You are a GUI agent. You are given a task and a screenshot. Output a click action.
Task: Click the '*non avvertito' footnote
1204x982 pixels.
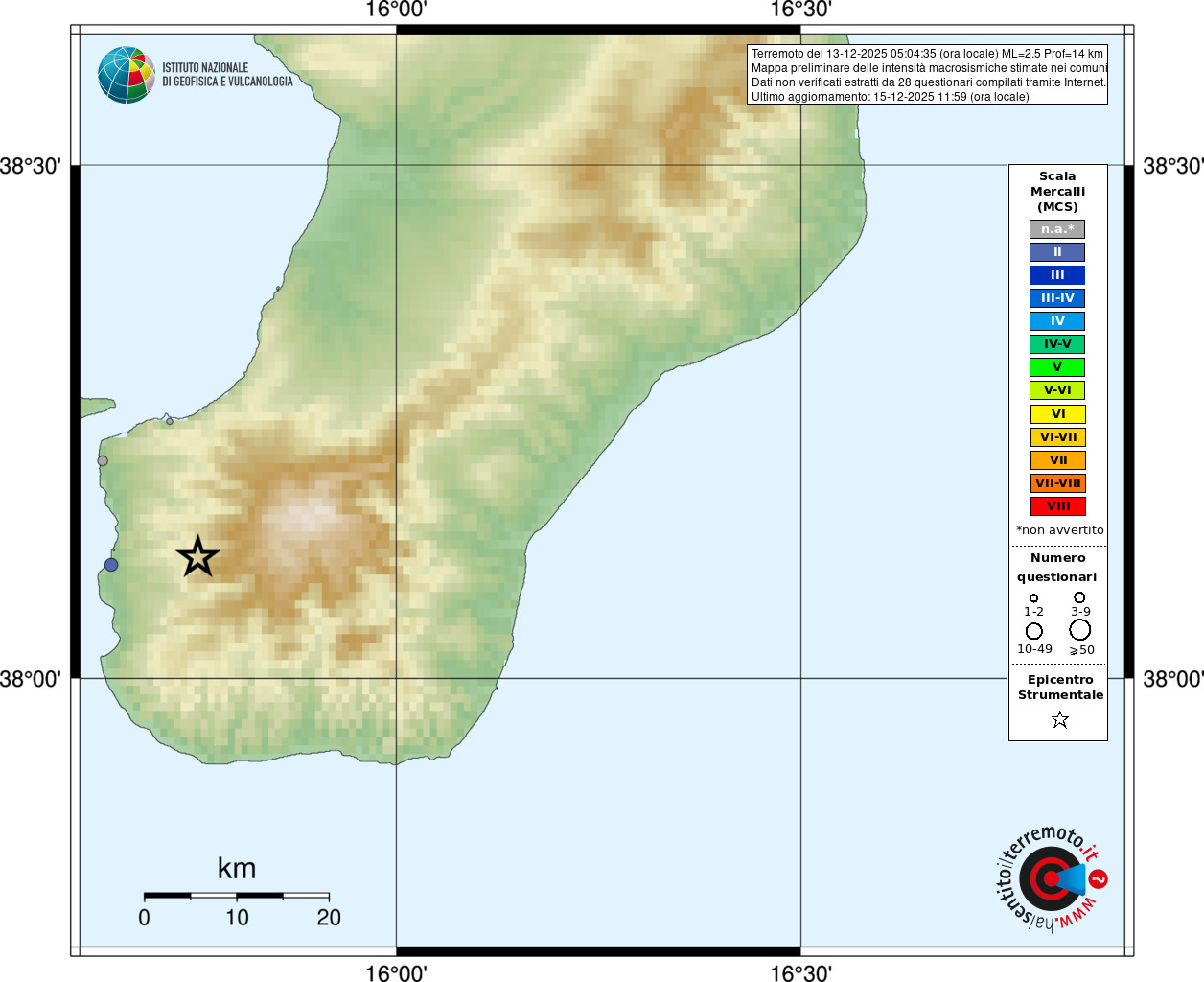(x=1059, y=530)
